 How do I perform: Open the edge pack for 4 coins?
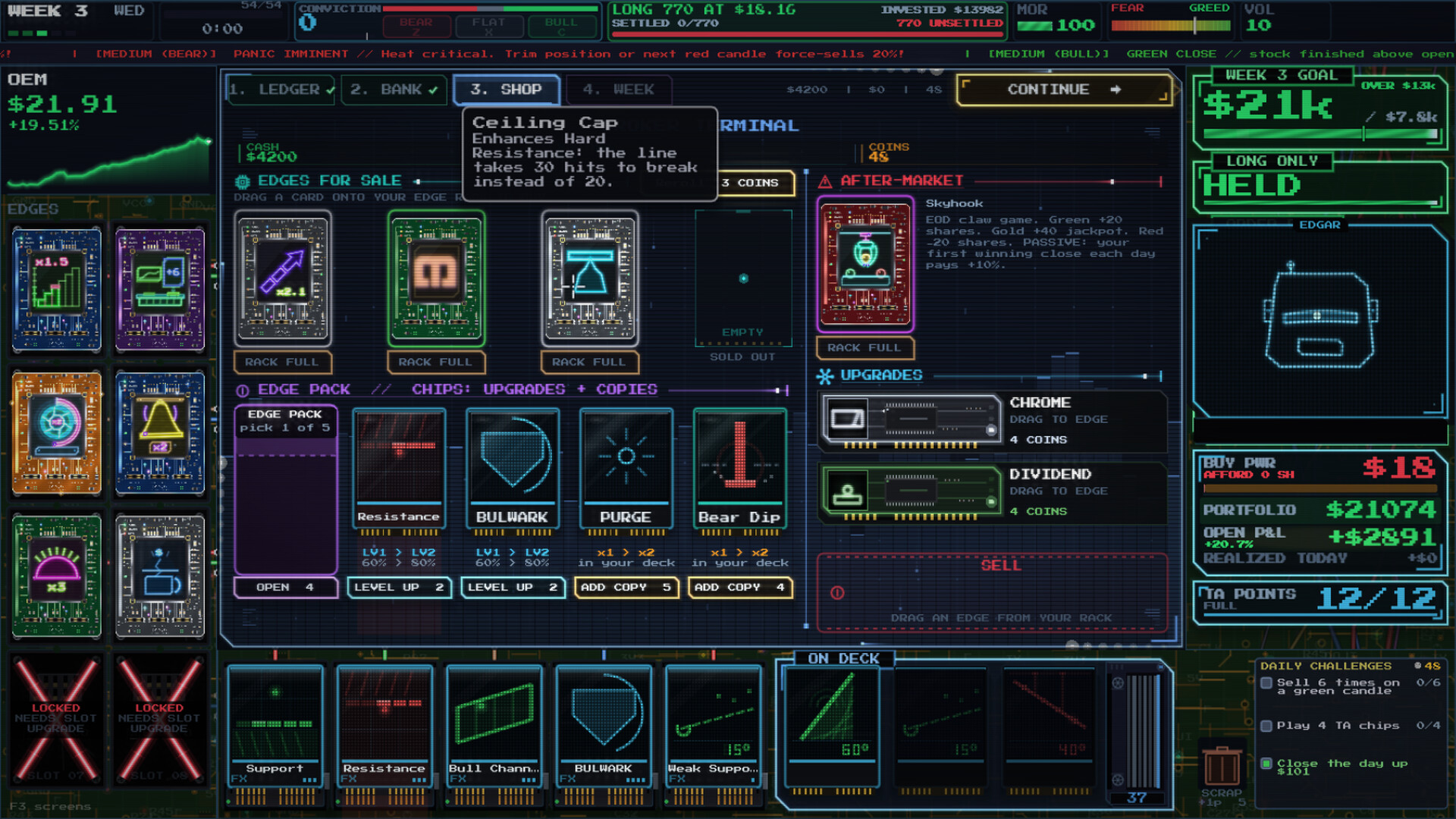pos(285,588)
